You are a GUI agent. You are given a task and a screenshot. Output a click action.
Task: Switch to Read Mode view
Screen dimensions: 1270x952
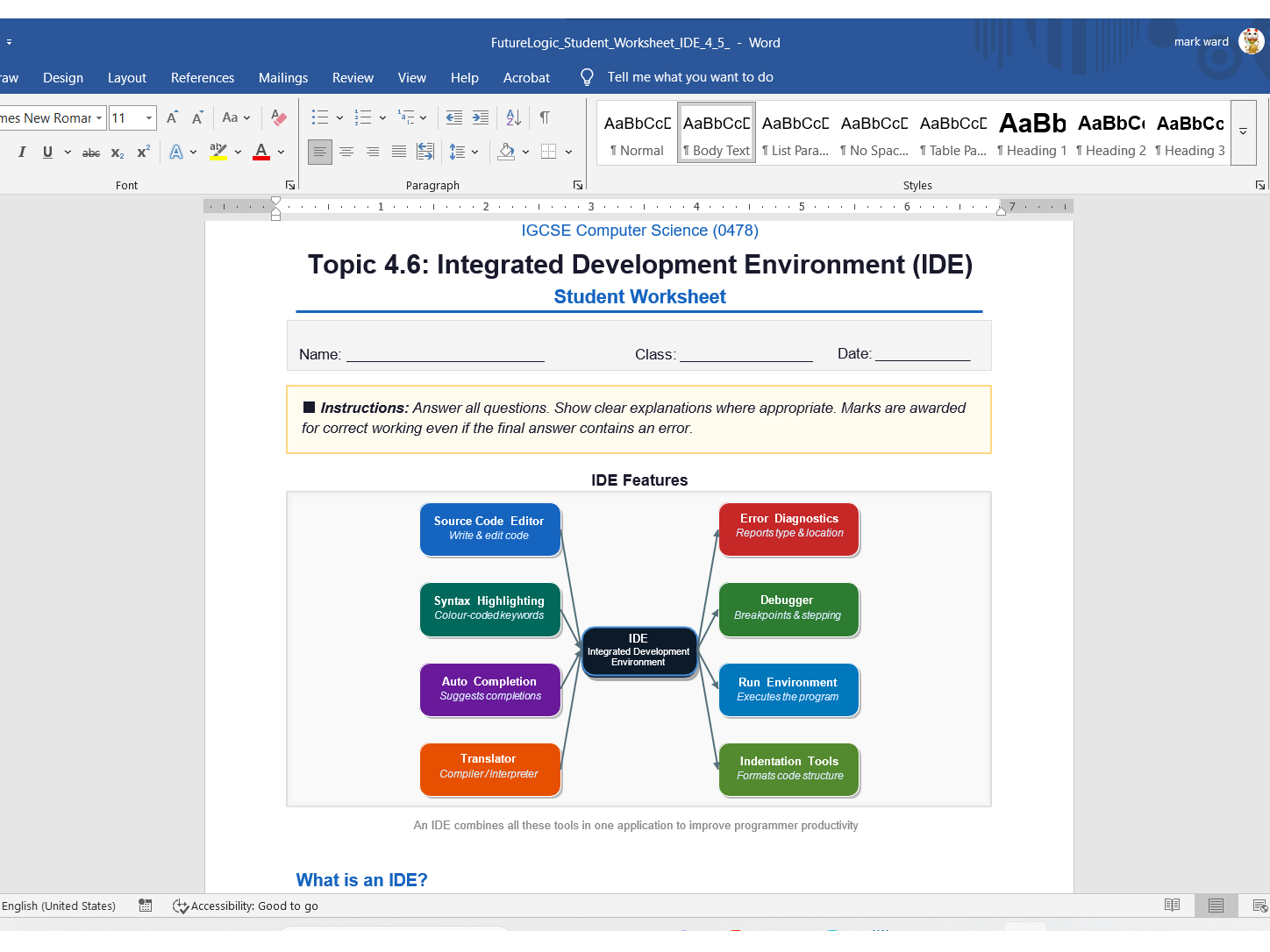point(1172,906)
